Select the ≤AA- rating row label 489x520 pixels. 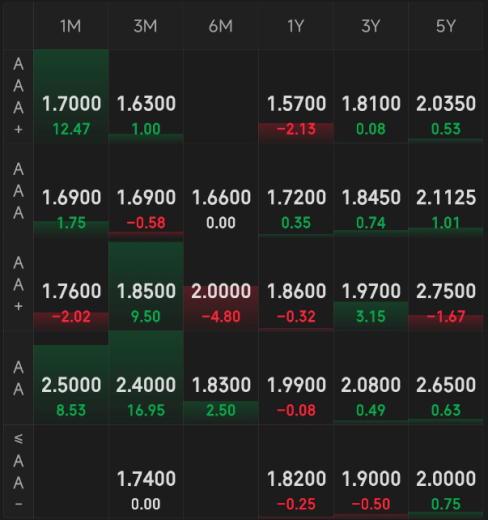[x=18, y=471]
